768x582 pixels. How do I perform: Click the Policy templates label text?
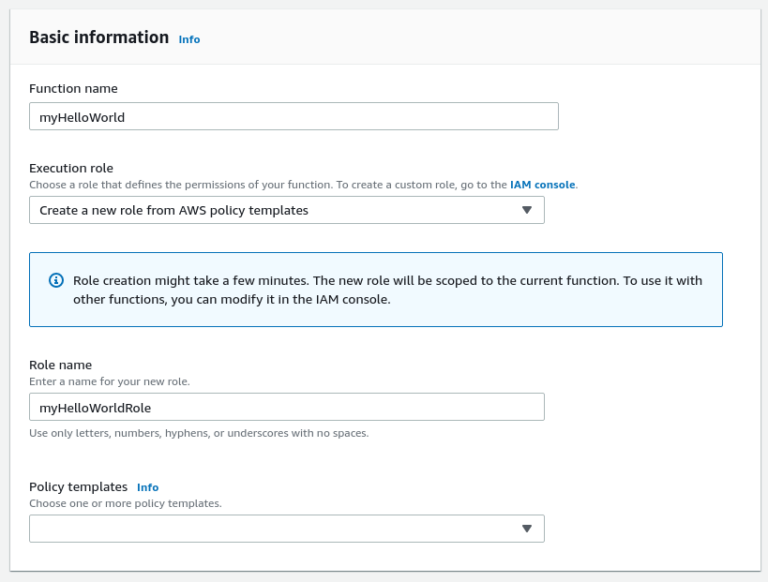(78, 487)
